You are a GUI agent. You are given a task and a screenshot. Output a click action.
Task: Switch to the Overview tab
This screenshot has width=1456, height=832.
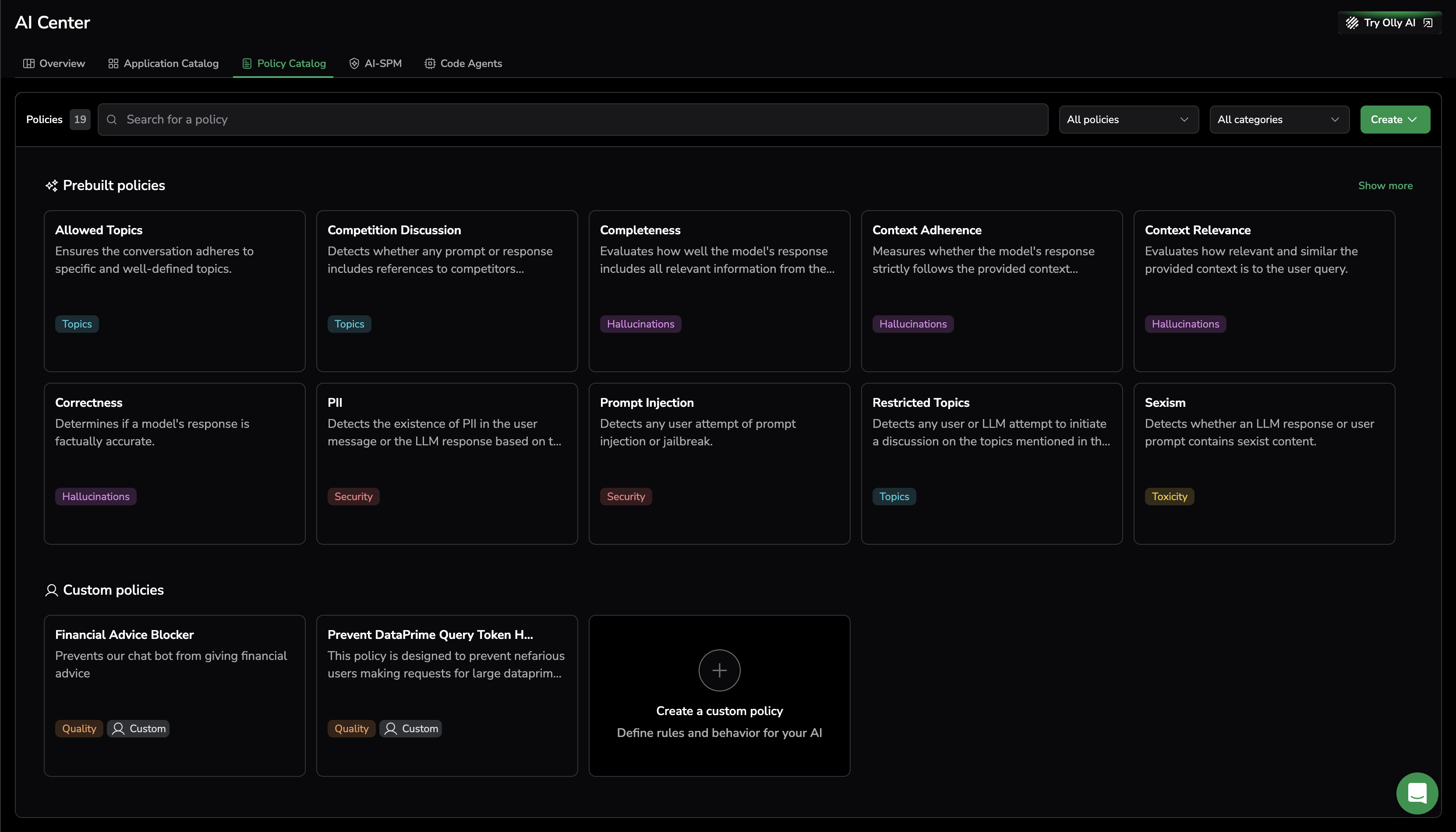[54, 63]
